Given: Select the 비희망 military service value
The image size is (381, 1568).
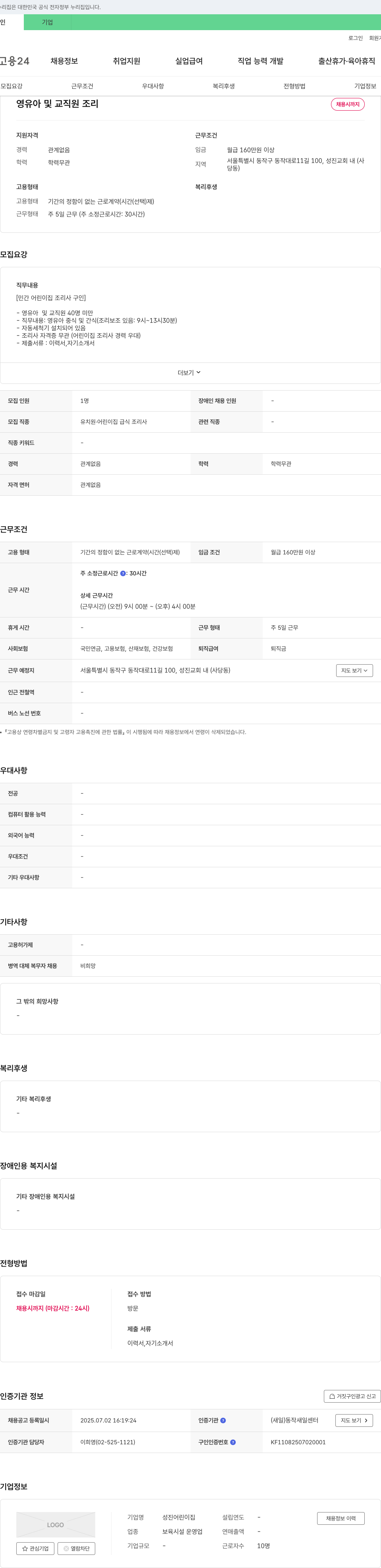Looking at the screenshot, I should click(x=88, y=966).
